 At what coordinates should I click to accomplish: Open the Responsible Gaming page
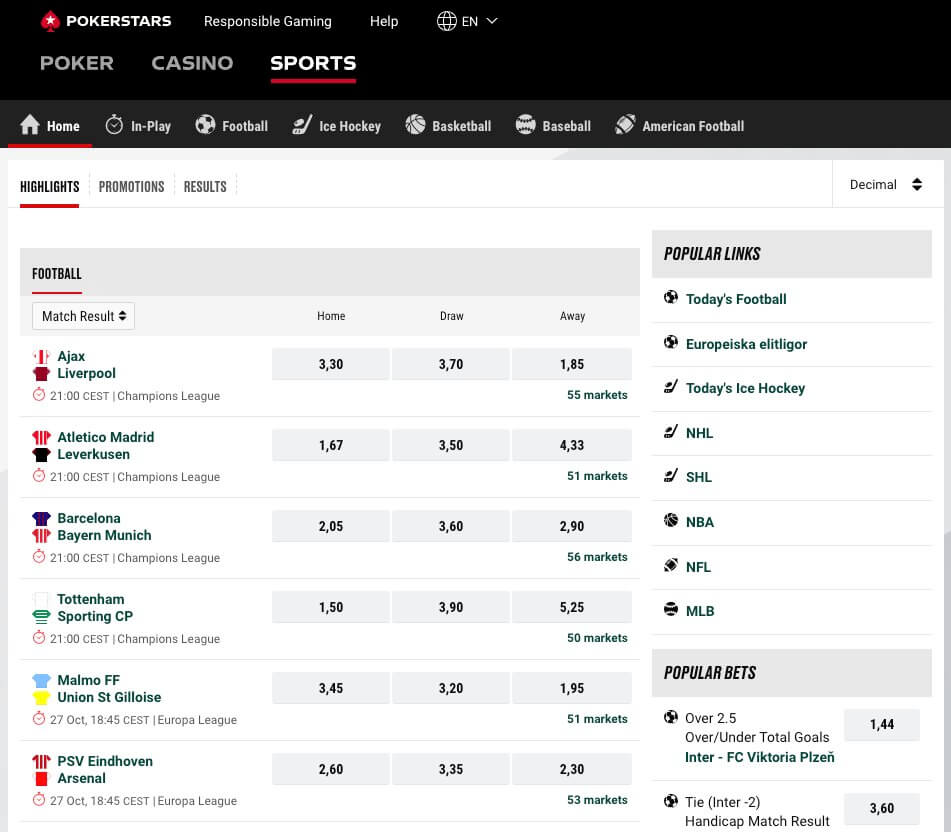click(x=267, y=21)
